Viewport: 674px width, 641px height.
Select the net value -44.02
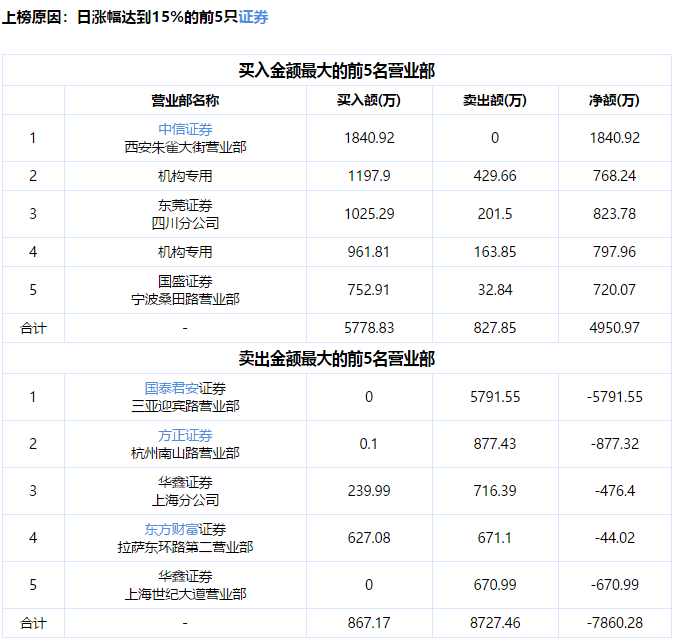tap(614, 538)
